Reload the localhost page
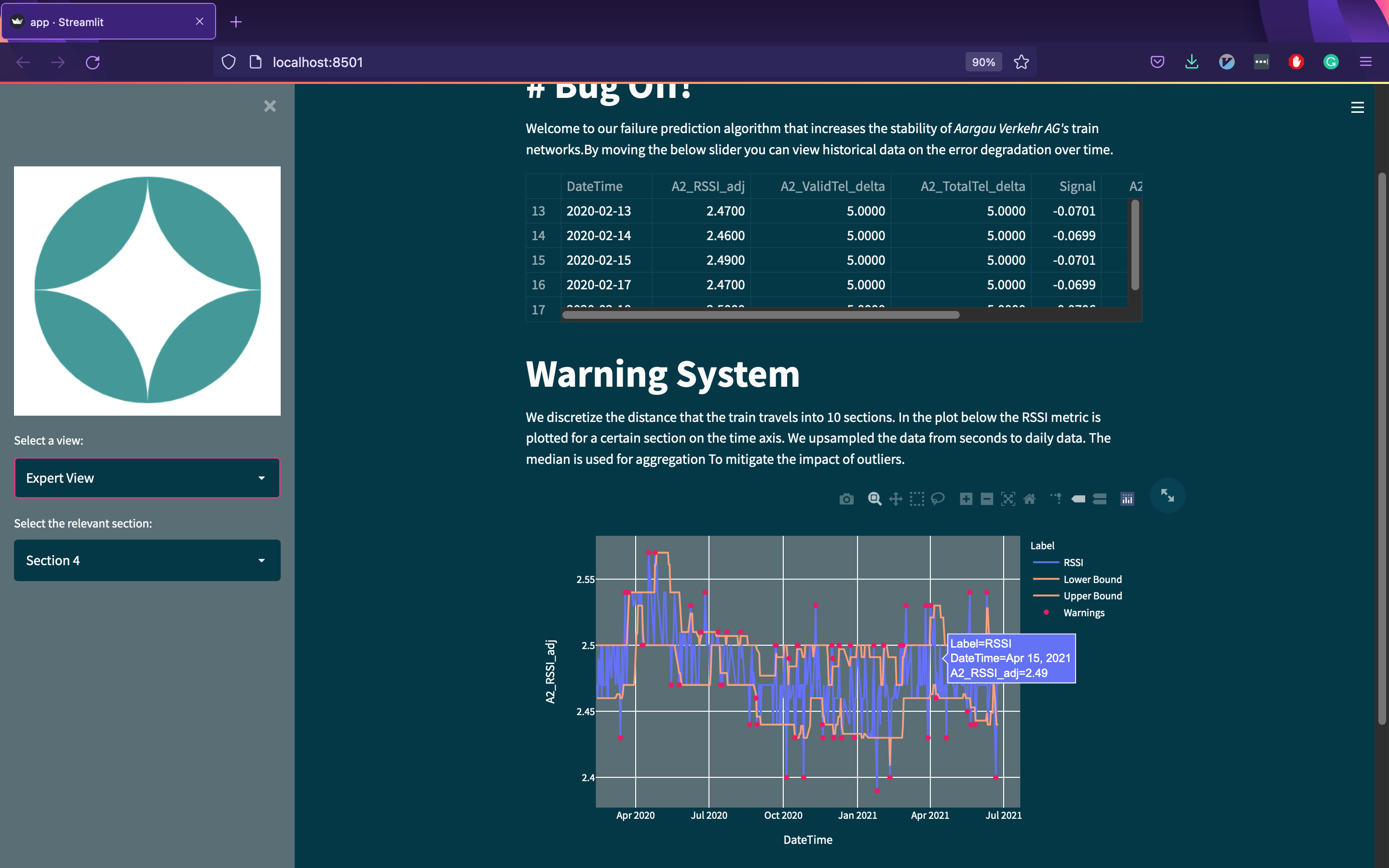Screen dimensions: 1389x868 tap(93, 62)
